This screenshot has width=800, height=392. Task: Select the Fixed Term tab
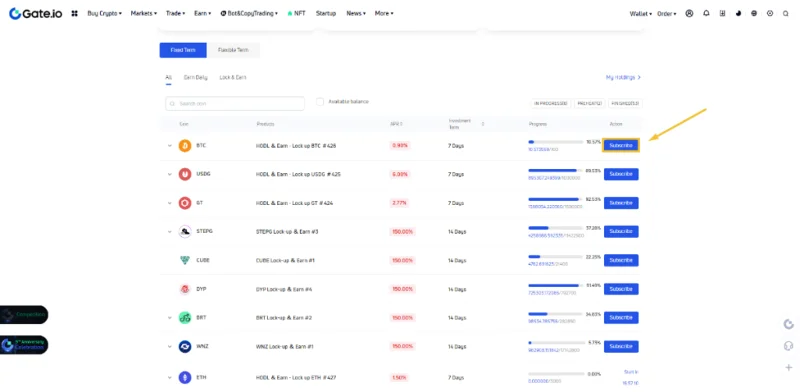point(183,50)
